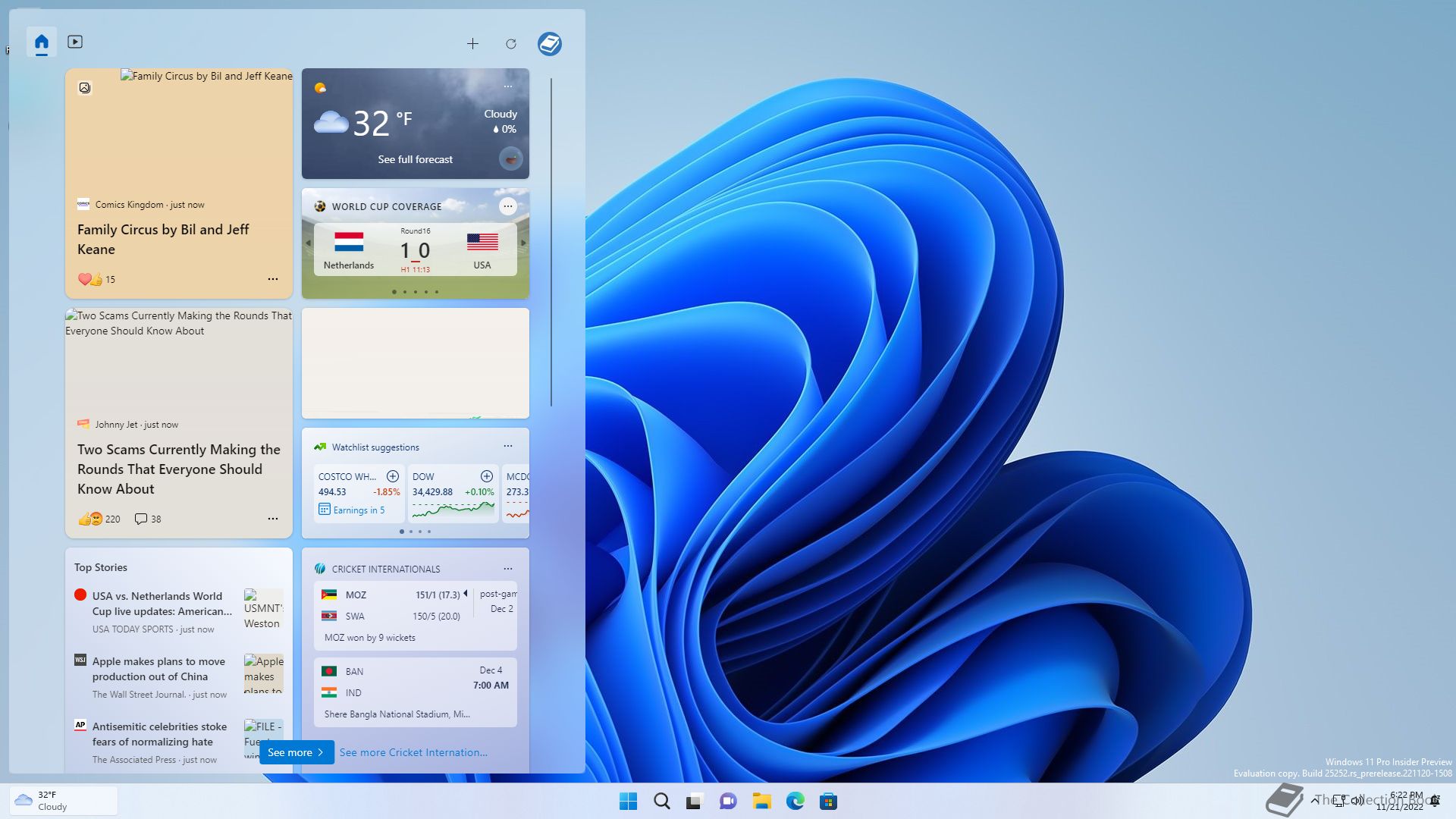Show hidden tray icons chevron
This screenshot has height=819, width=1456.
[x=1315, y=800]
